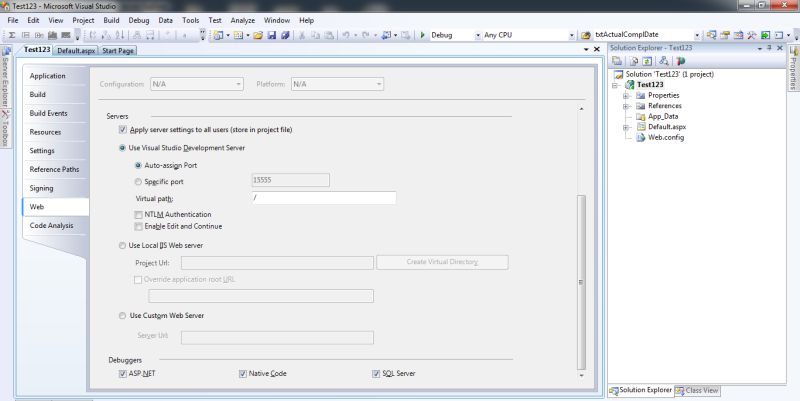Click the green Start Debugging play icon
This screenshot has height=401, width=800.
pyautogui.click(x=422, y=35)
